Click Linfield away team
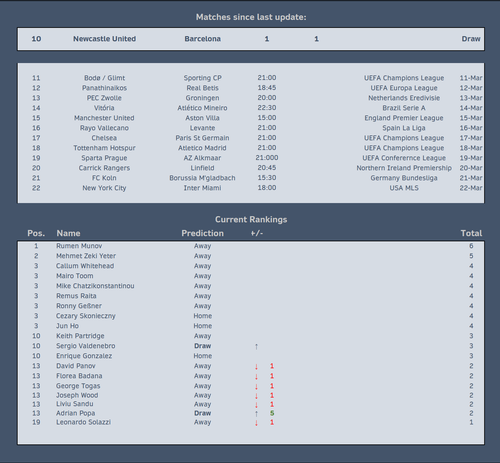 tap(202, 168)
